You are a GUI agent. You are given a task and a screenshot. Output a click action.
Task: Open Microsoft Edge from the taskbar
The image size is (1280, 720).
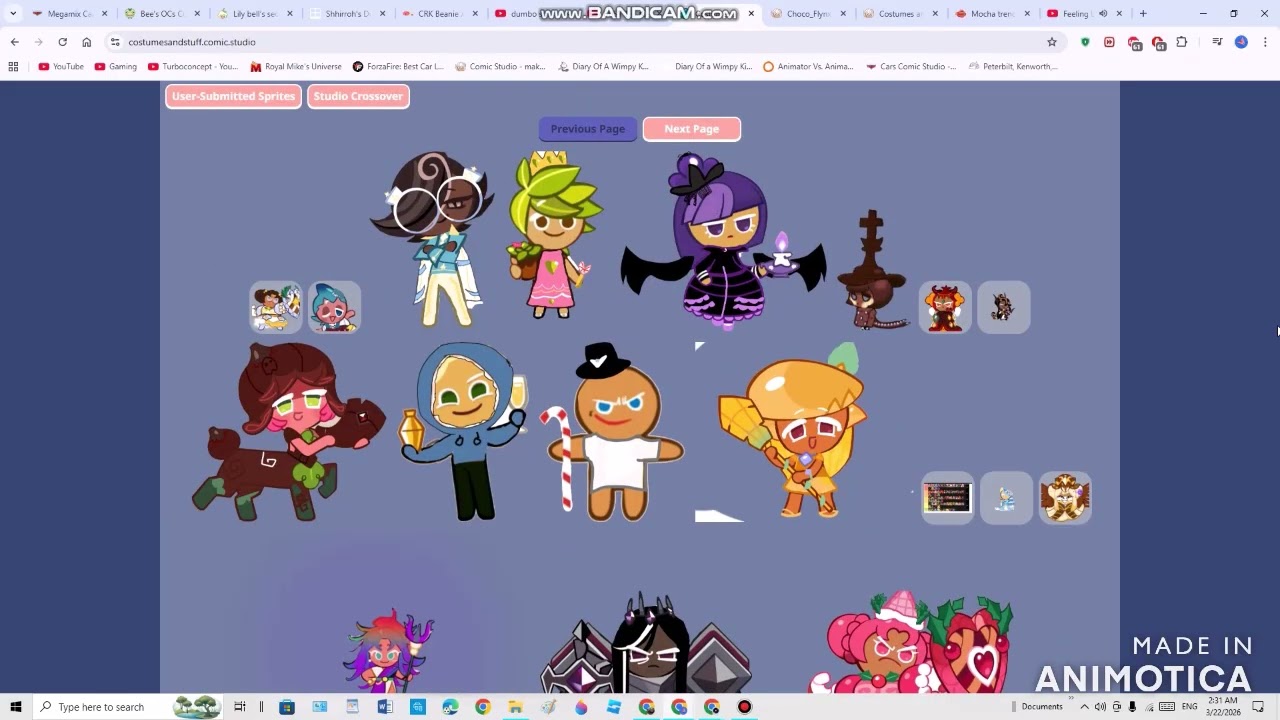coord(450,707)
